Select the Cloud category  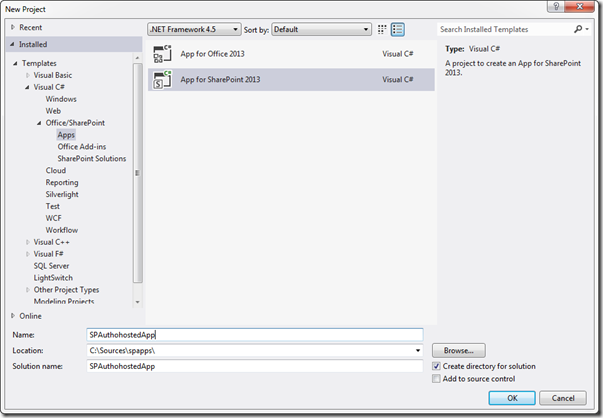point(56,170)
